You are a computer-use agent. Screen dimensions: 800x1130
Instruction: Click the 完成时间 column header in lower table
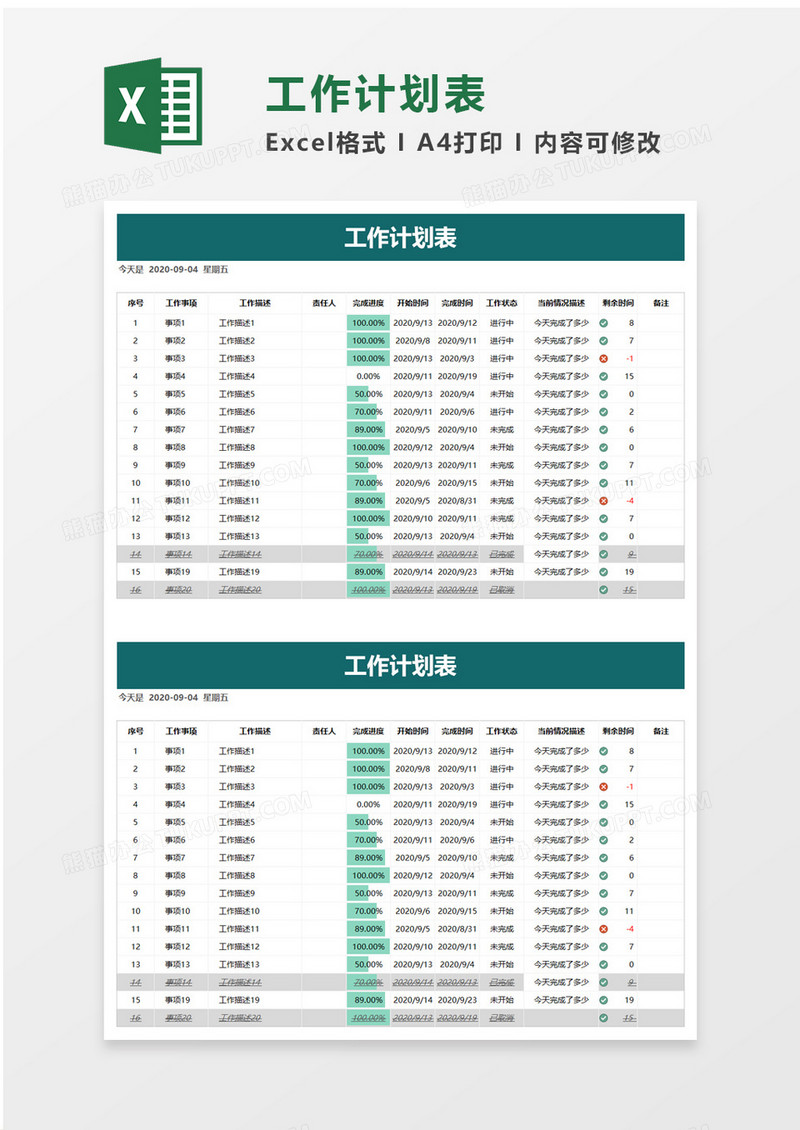[458, 731]
